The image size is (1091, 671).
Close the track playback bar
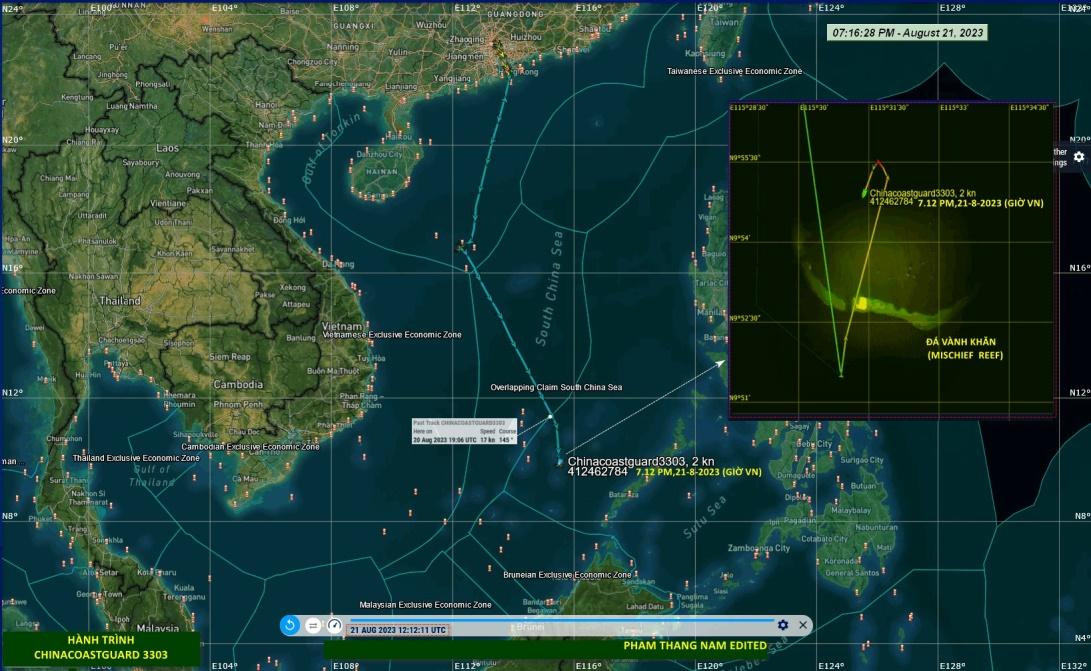tap(803, 625)
